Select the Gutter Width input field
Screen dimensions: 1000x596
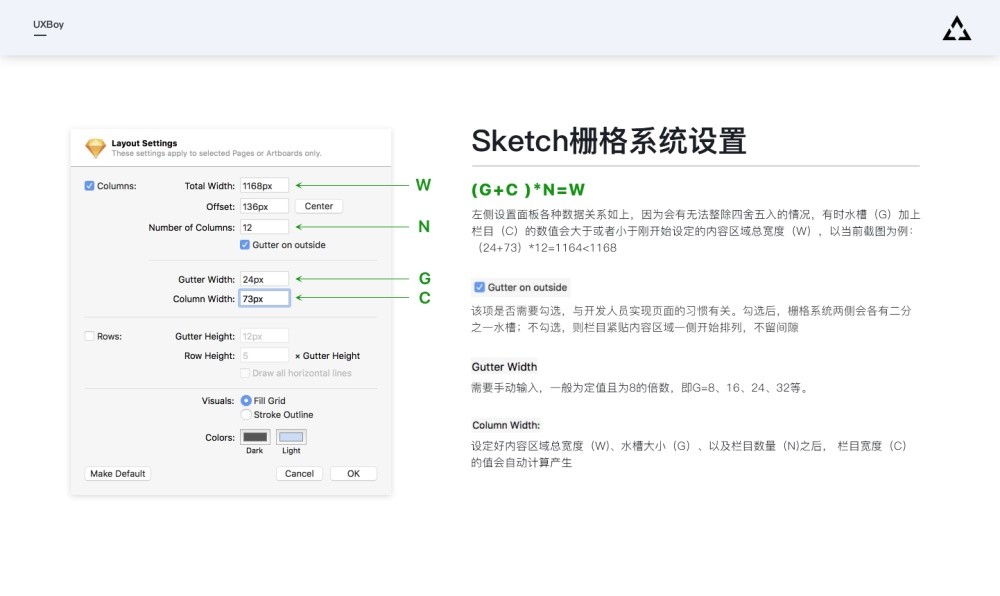coord(264,279)
